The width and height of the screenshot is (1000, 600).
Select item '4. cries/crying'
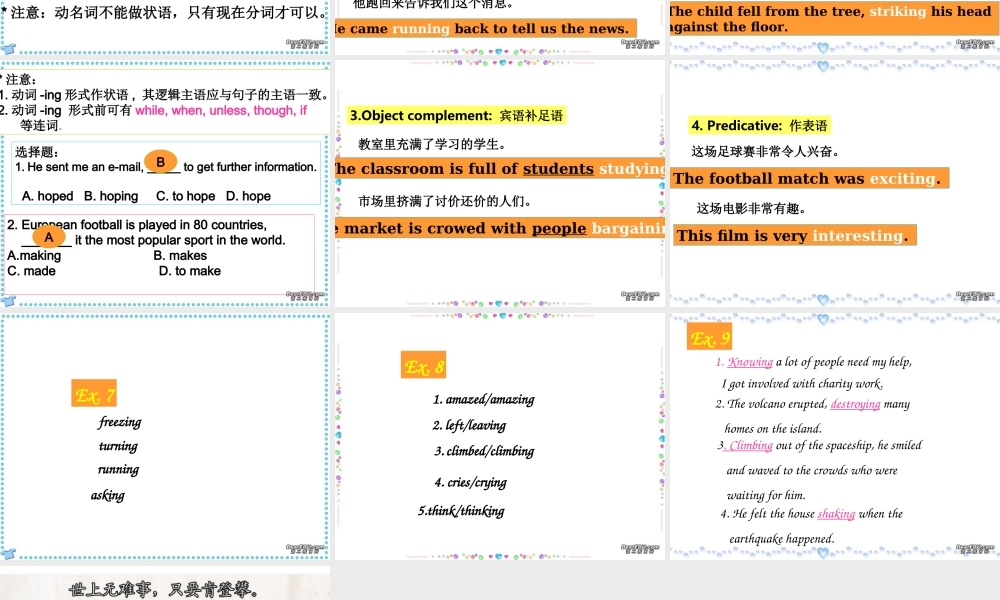(471, 483)
